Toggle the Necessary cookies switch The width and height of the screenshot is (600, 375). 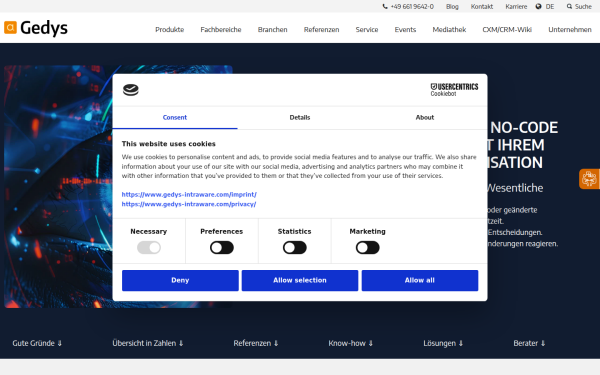point(149,248)
